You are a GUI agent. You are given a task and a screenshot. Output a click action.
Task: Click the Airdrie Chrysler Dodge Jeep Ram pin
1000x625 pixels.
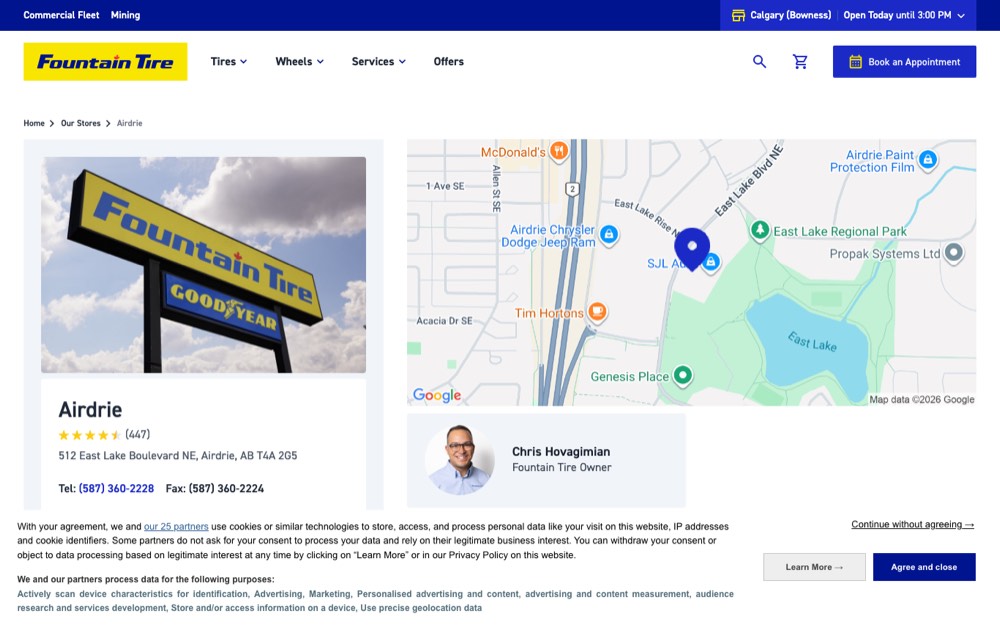[609, 235]
